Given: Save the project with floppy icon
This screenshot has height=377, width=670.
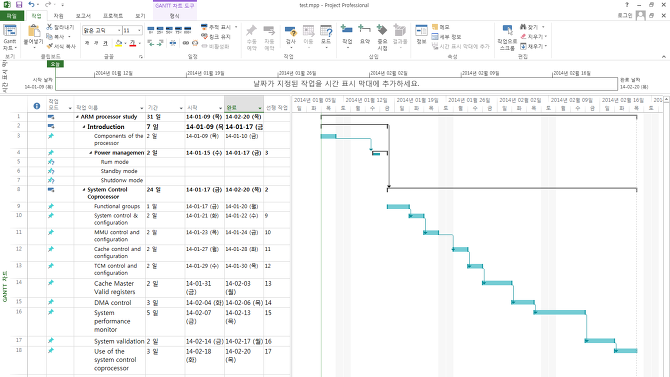Looking at the screenshot, I should pyautogui.click(x=19, y=5).
